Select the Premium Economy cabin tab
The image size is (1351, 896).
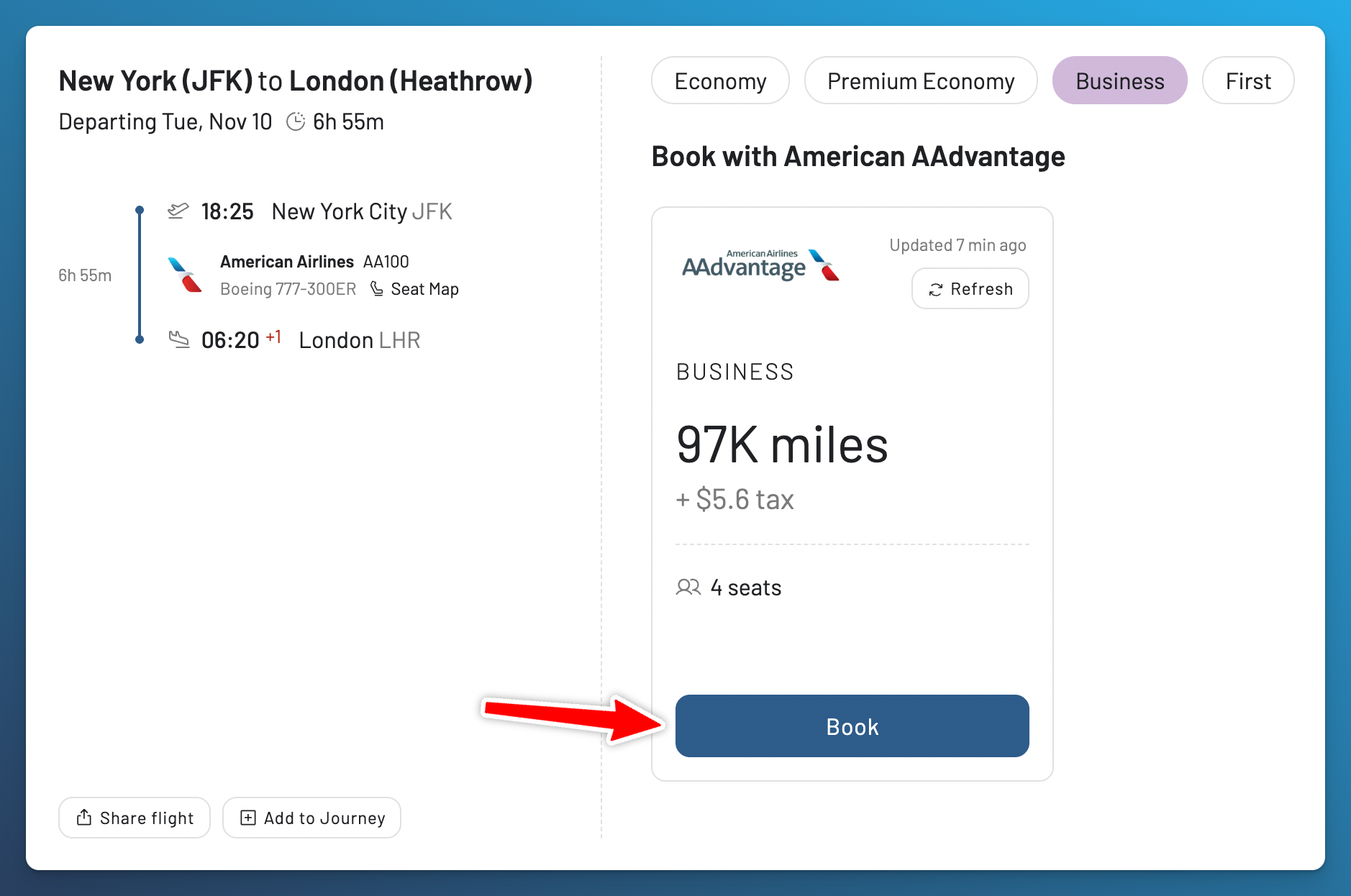tap(921, 81)
